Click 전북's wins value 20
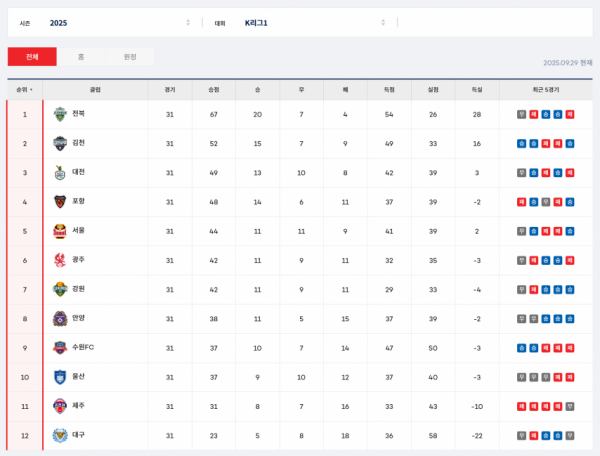 coord(258,114)
